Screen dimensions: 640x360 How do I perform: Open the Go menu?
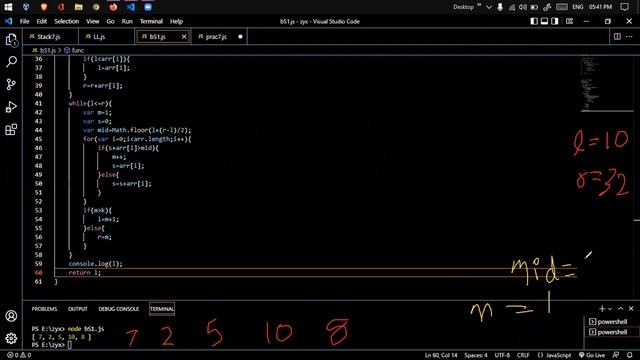point(111,21)
